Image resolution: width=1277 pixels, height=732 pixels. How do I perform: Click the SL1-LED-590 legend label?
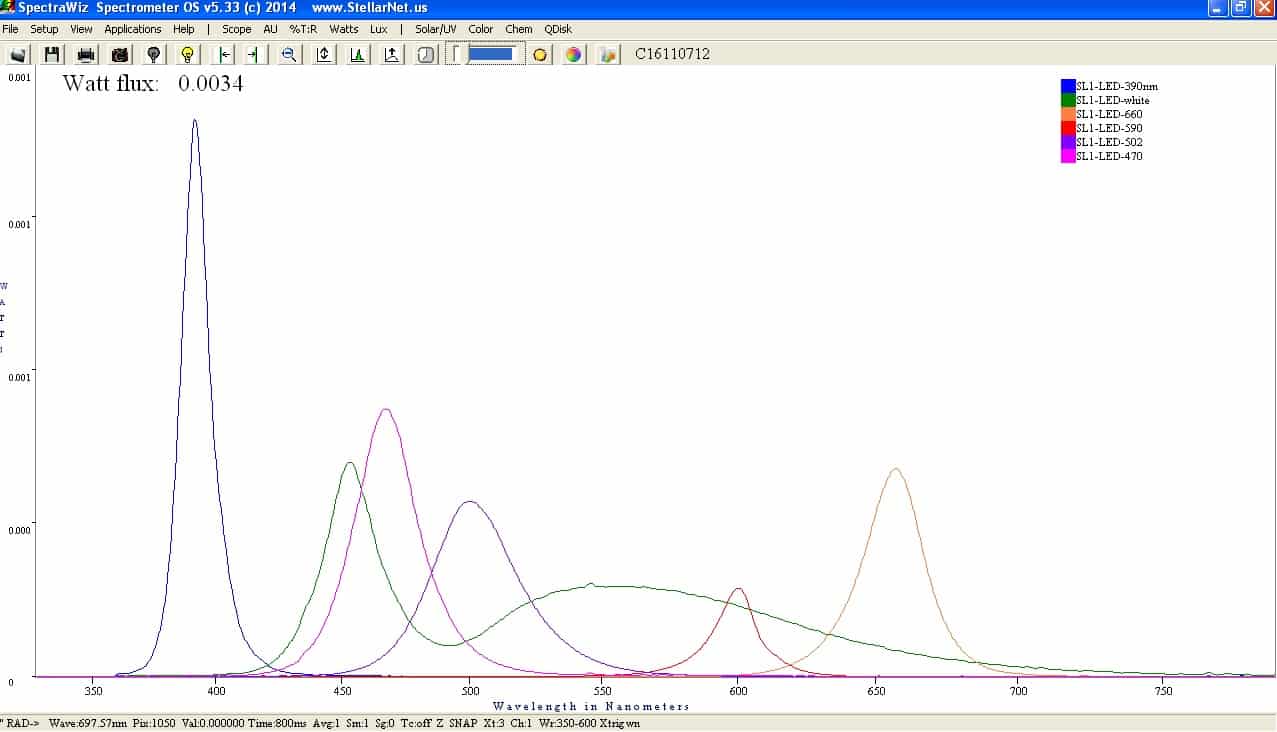(x=1109, y=128)
